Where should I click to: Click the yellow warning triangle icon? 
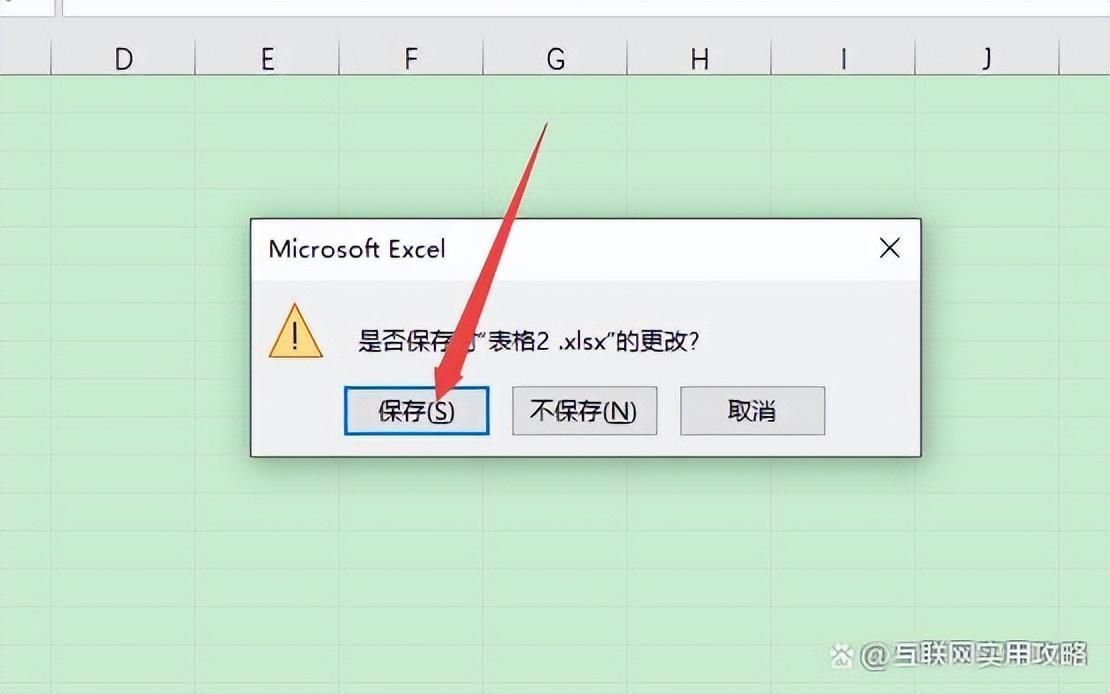(296, 331)
